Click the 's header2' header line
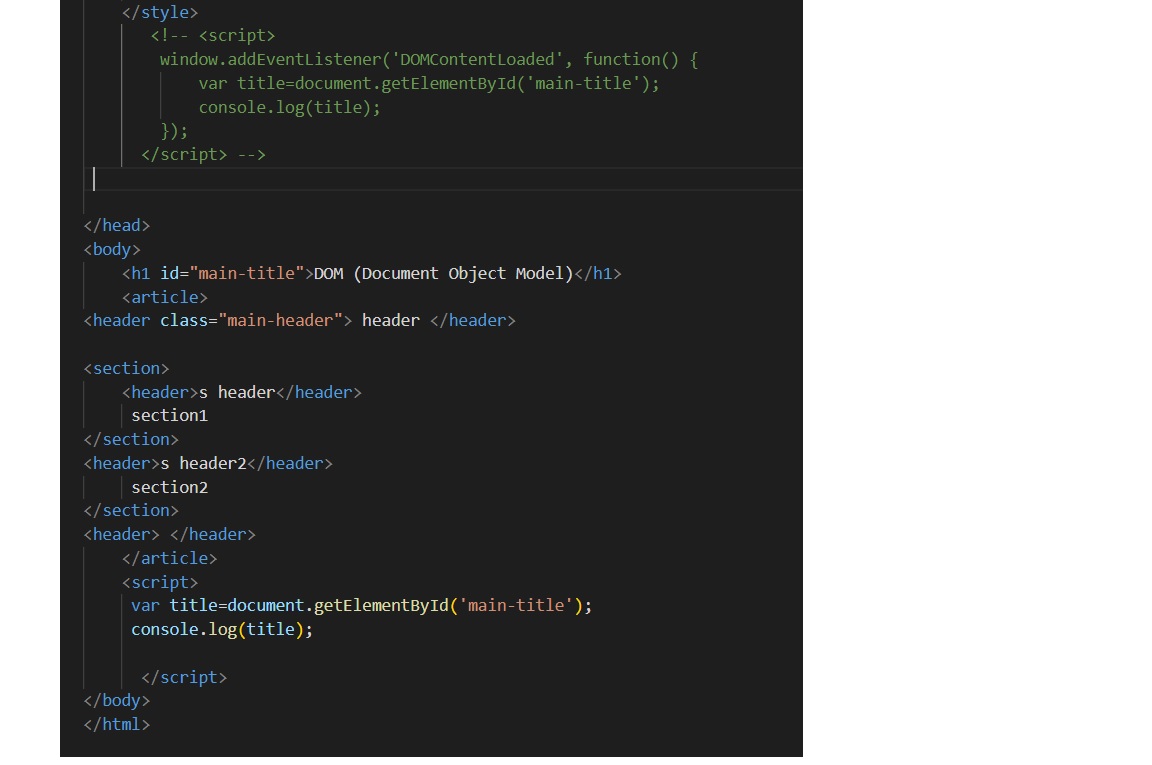This screenshot has width=1152, height=765. (x=208, y=464)
